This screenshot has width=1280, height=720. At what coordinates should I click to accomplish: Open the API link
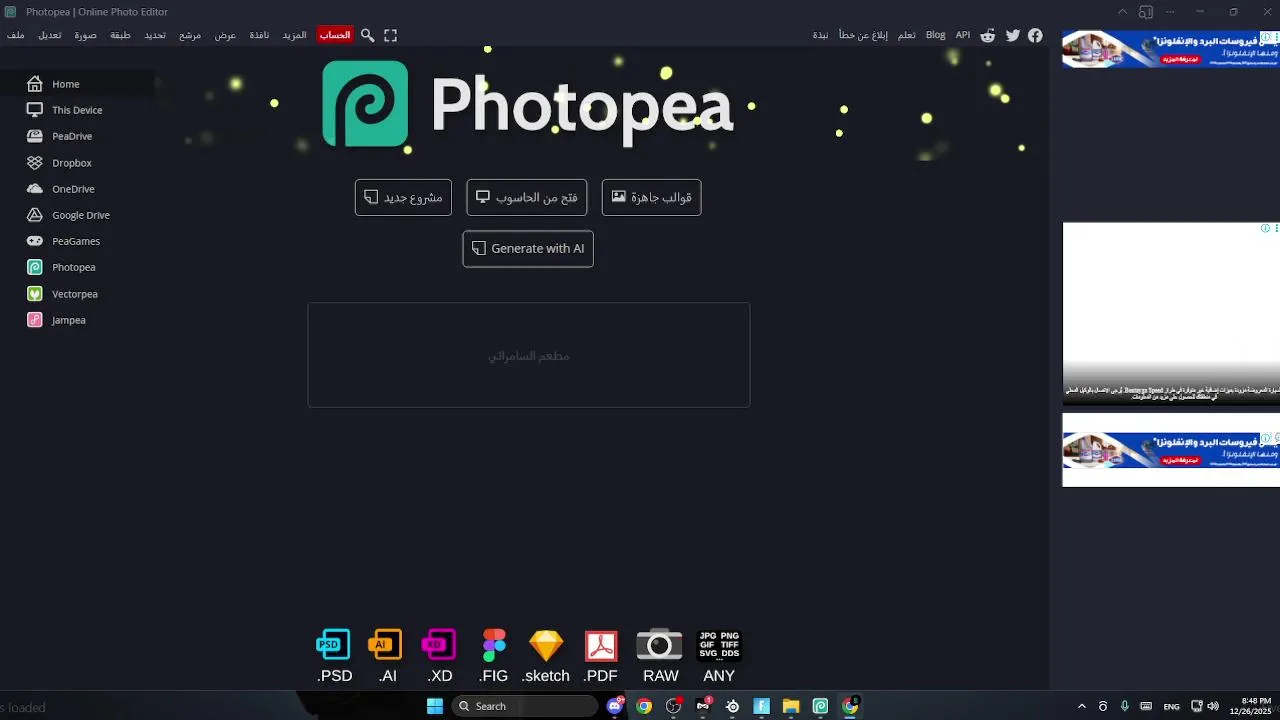[x=963, y=35]
